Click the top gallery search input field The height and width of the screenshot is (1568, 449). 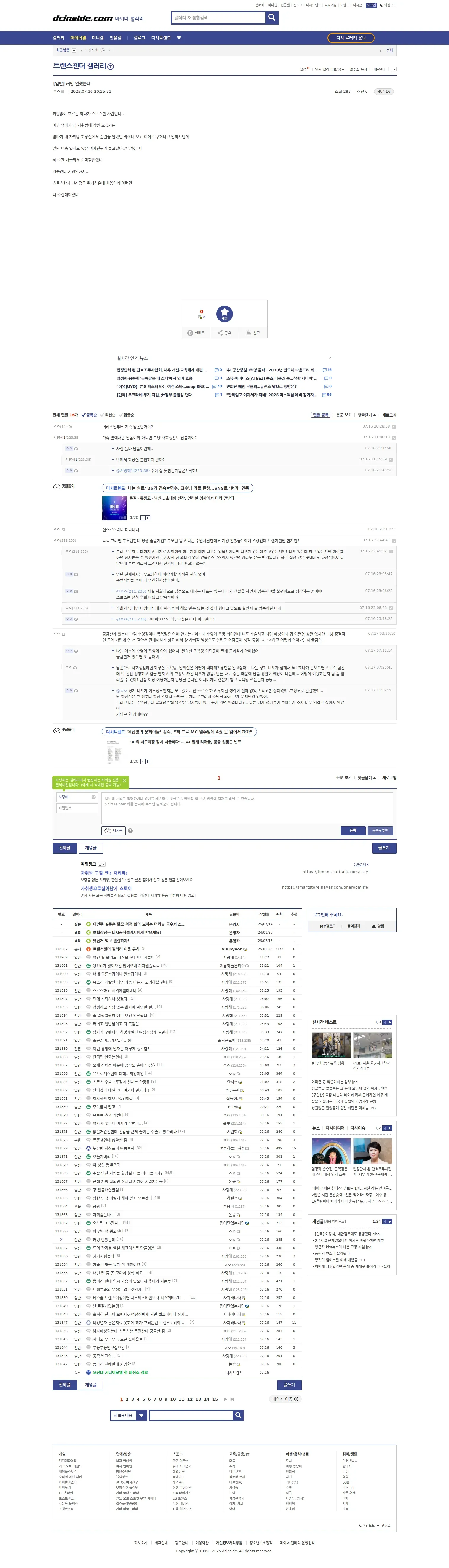(218, 18)
